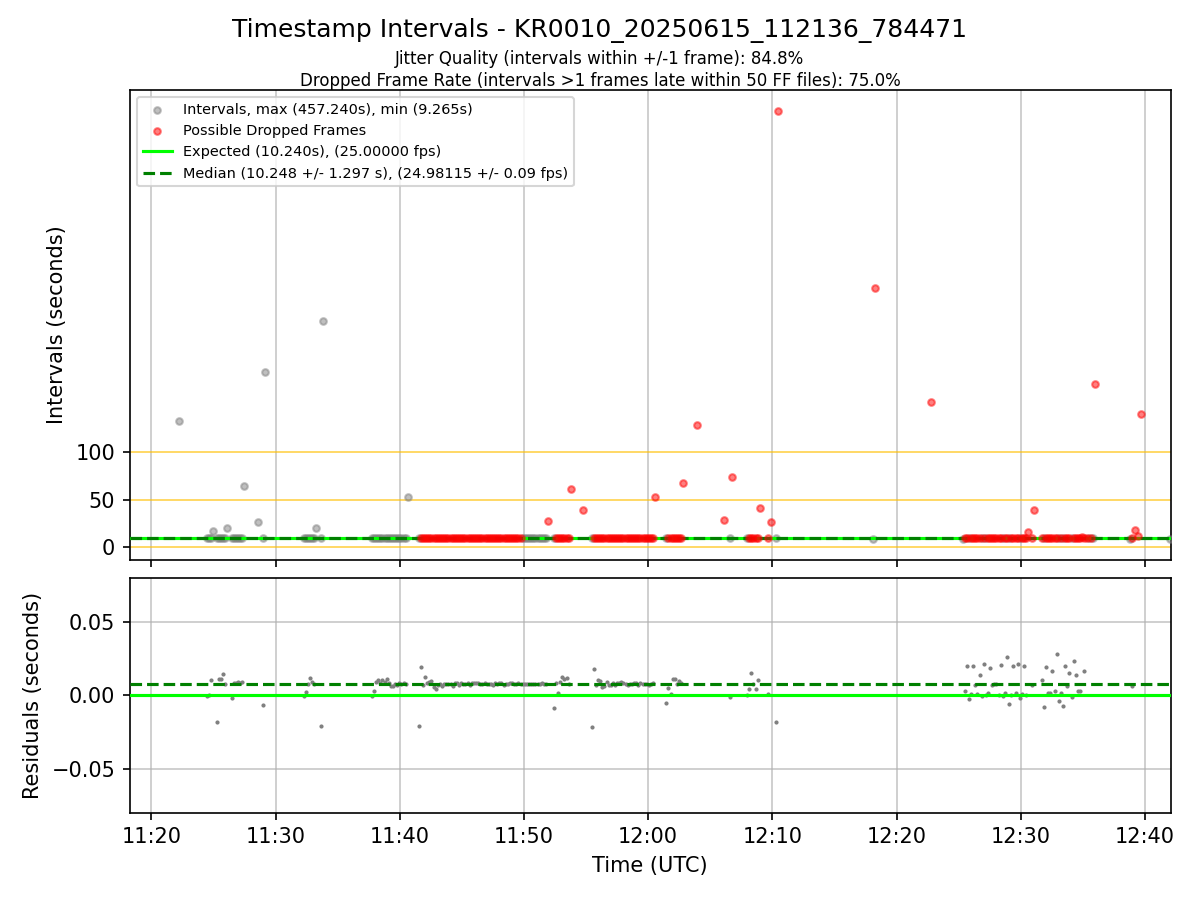Select the 'Expected (10.240s), (25.00000 fps)' legend entry
The image size is (1200, 900).
[x=312, y=151]
